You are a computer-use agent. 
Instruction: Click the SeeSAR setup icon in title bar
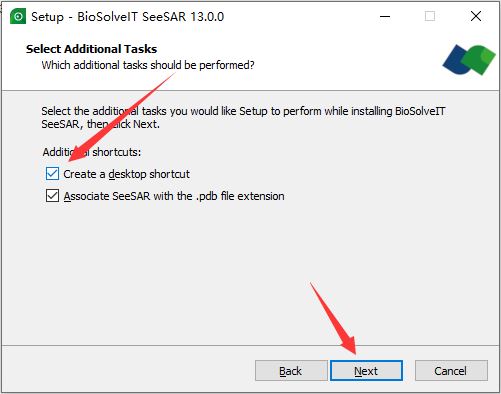pyautogui.click(x=18, y=16)
